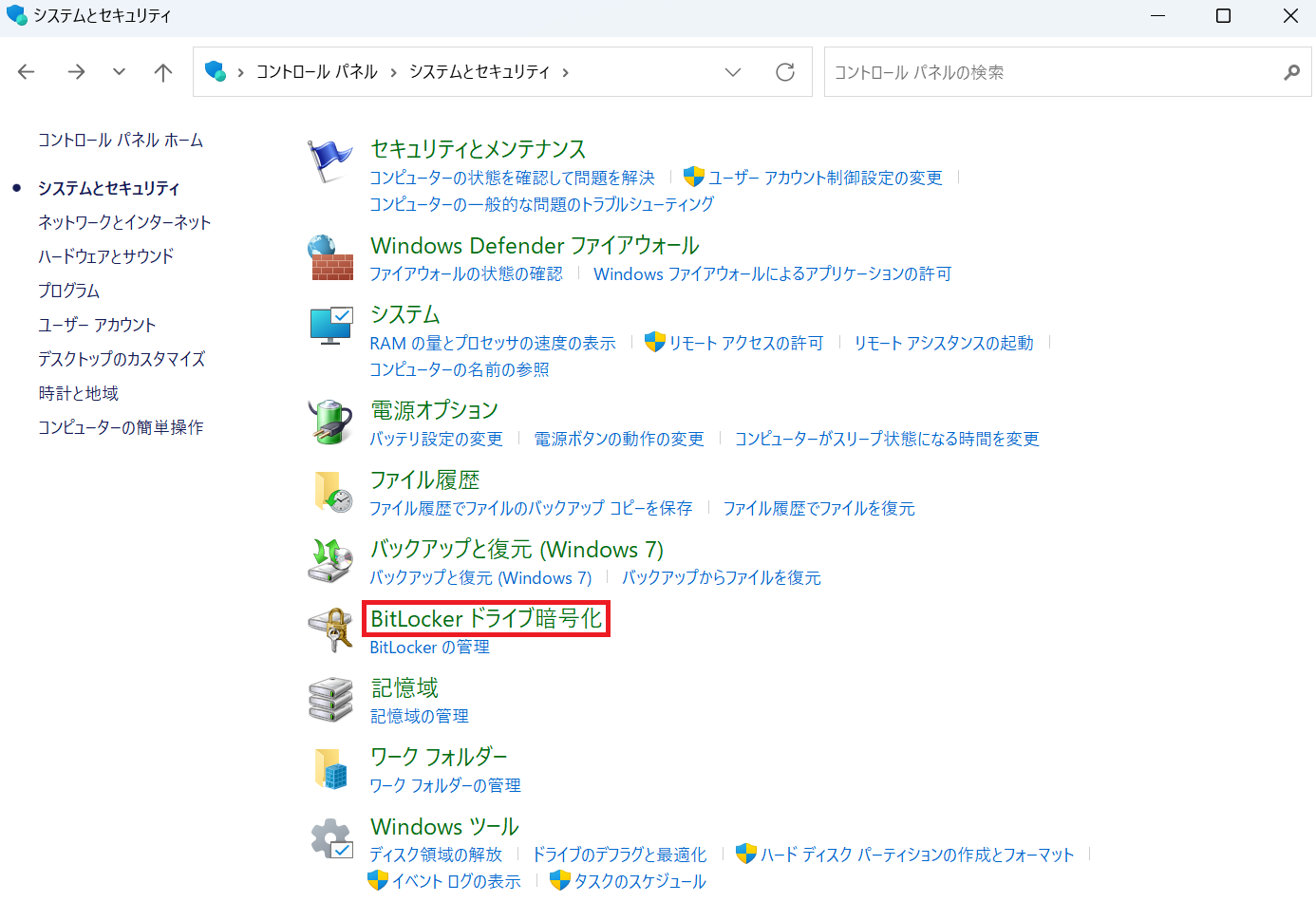Image resolution: width=1316 pixels, height=902 pixels.
Task: Open the システム heading link
Action: click(x=405, y=314)
